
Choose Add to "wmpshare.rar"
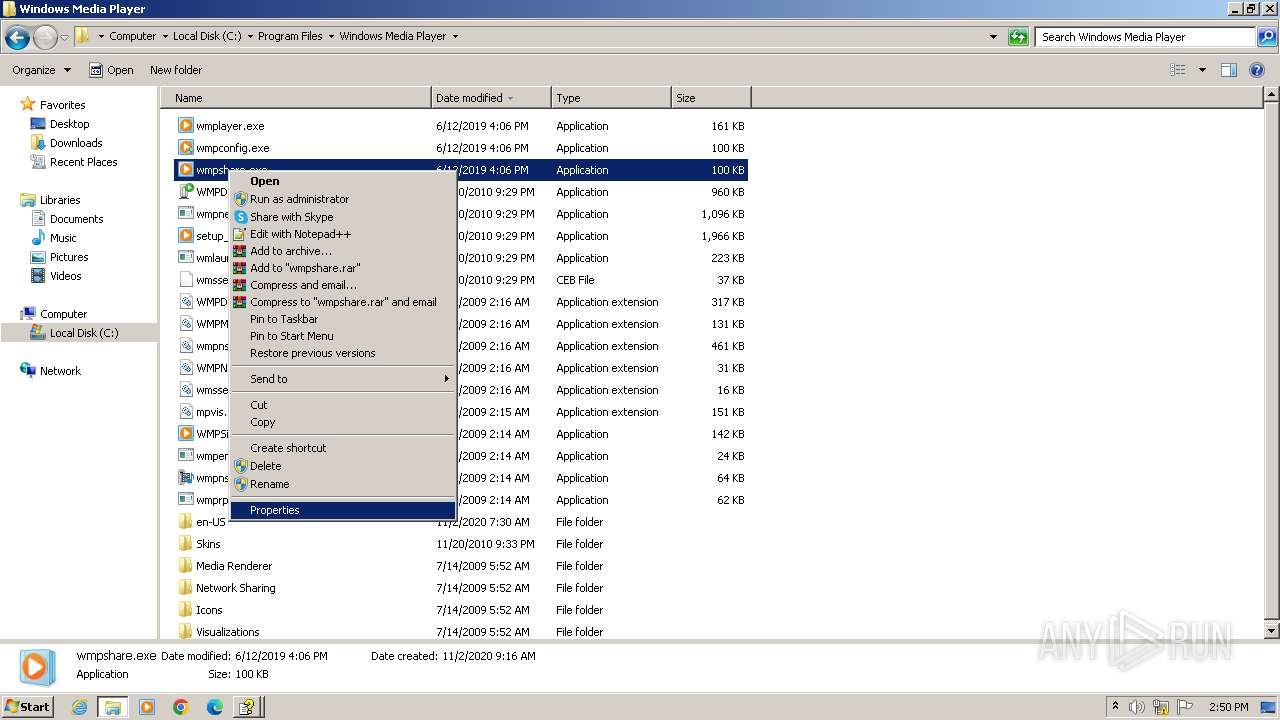pos(343,268)
